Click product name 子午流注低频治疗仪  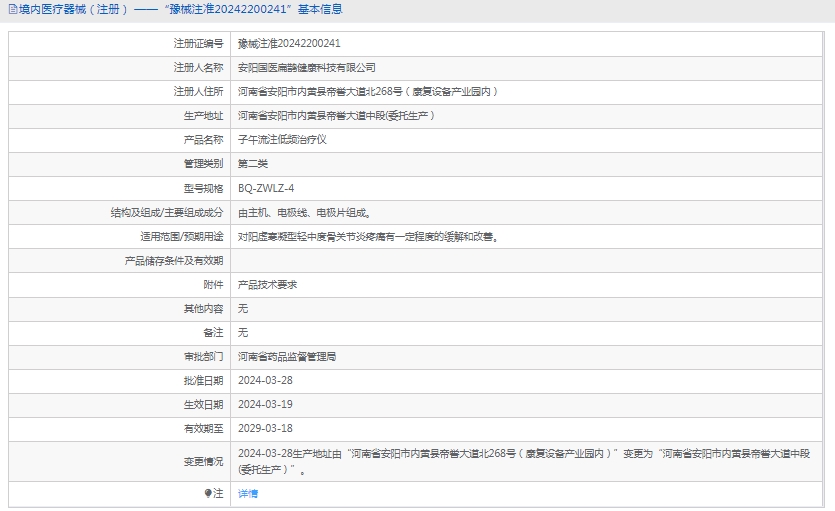[x=282, y=139]
